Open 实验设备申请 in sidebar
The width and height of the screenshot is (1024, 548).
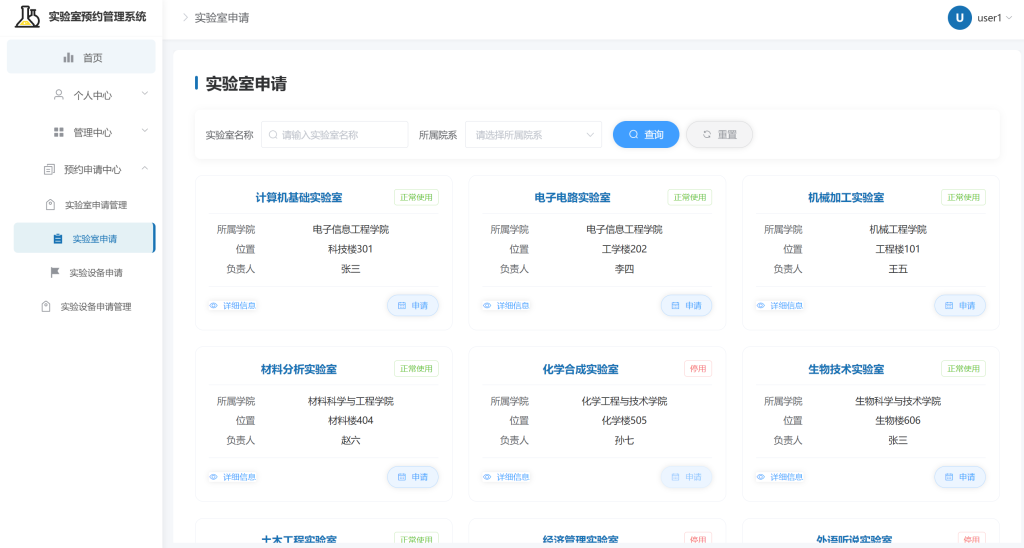[85, 272]
